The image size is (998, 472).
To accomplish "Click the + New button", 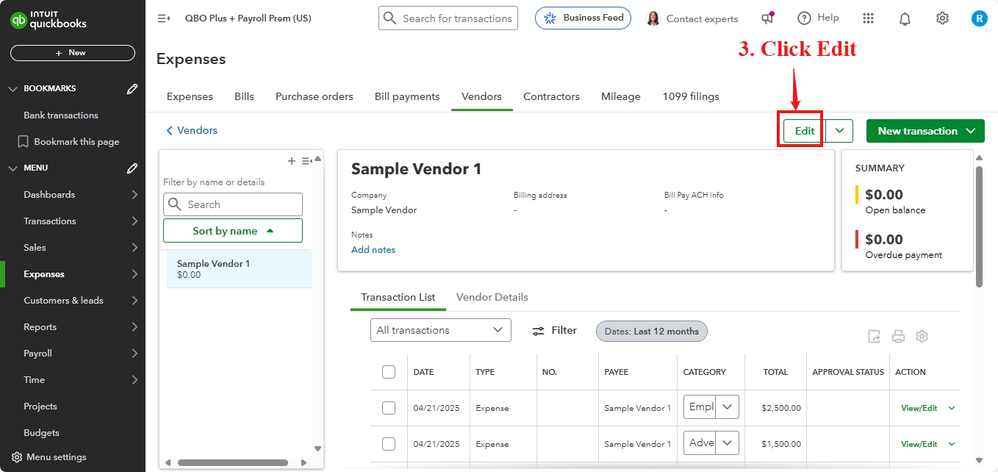I will tap(73, 53).
